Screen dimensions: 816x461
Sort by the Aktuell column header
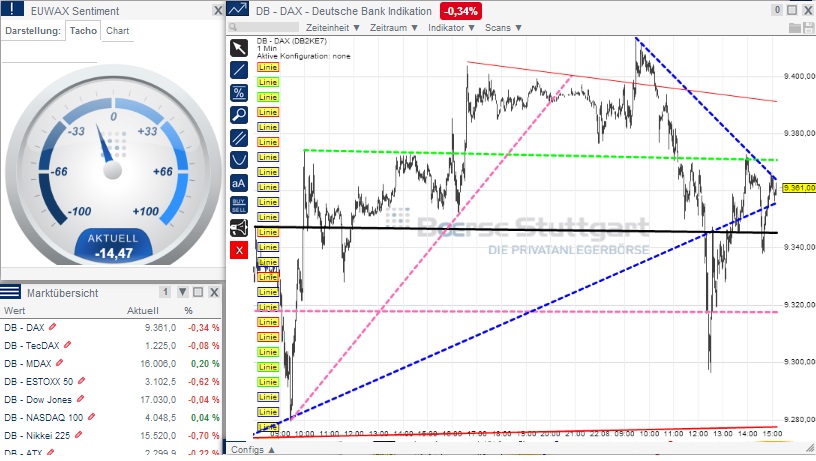143,311
